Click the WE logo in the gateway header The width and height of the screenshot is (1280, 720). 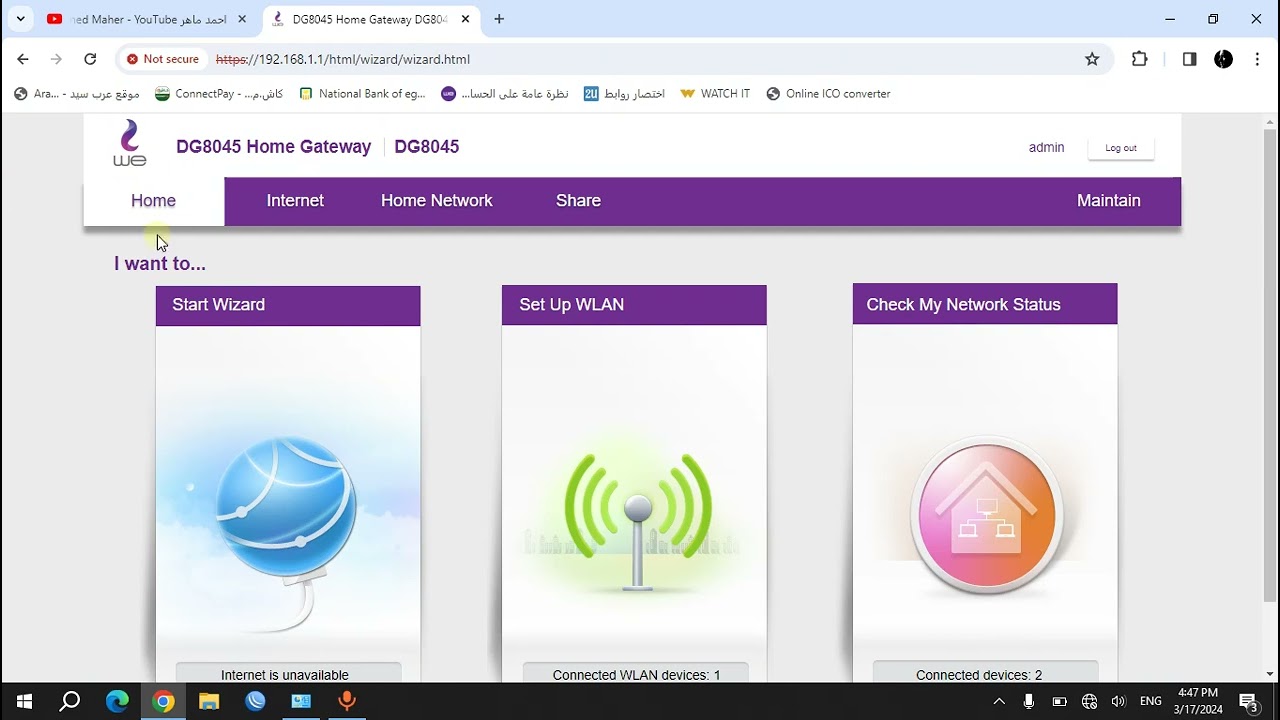pos(129,144)
